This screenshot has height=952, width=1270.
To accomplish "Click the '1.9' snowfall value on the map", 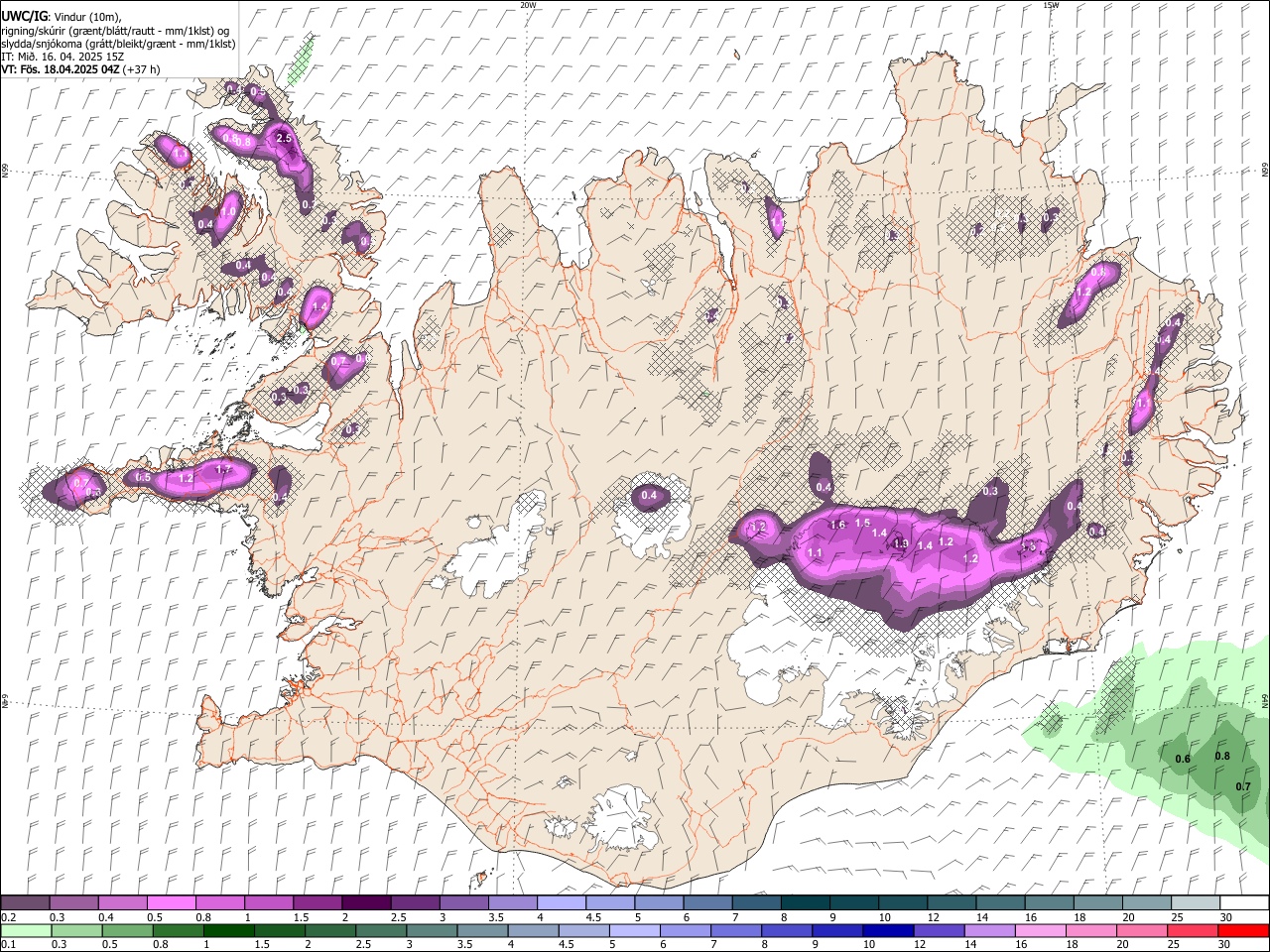I will tap(901, 543).
